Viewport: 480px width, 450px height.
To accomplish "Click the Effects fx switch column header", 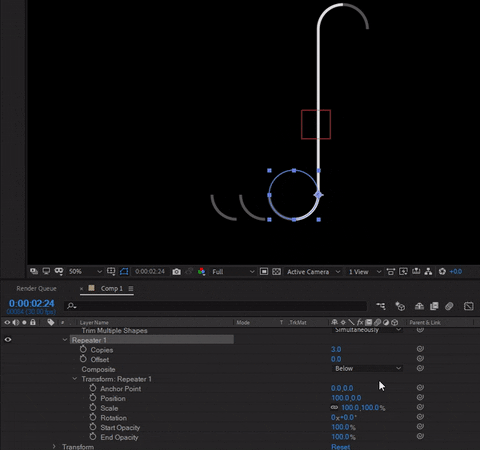I will tap(360, 322).
